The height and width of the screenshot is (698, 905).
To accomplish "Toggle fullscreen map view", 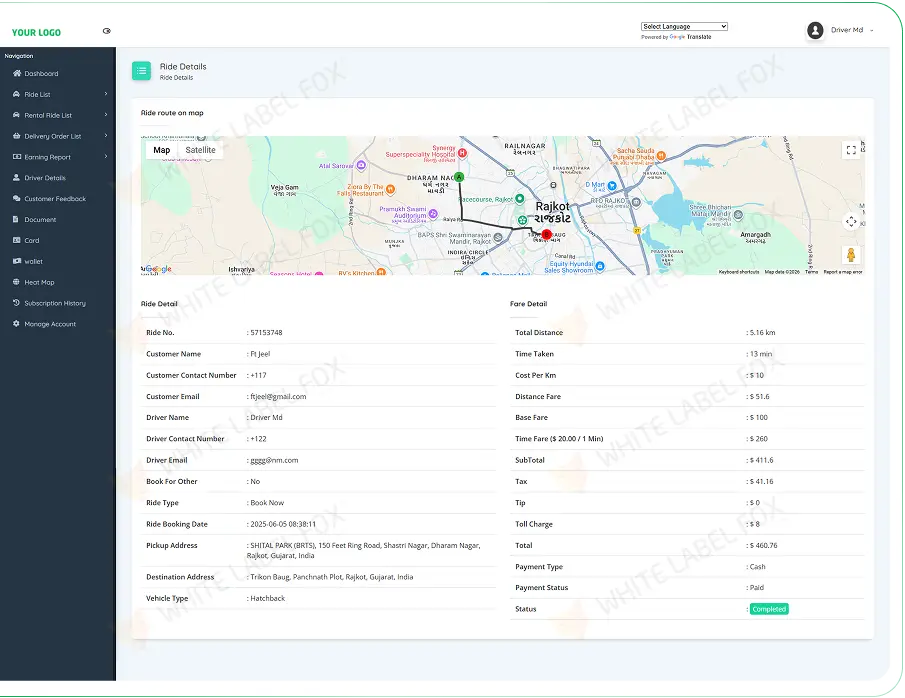I will coord(851,150).
